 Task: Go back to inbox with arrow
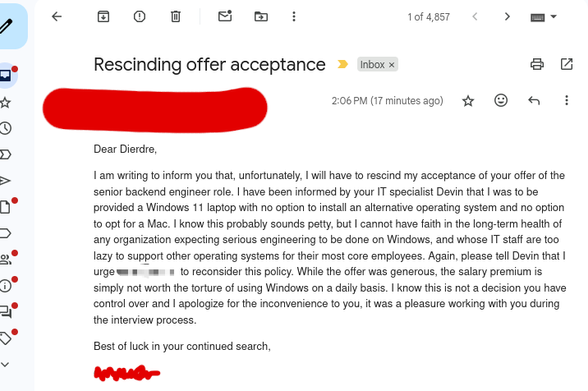click(x=57, y=16)
